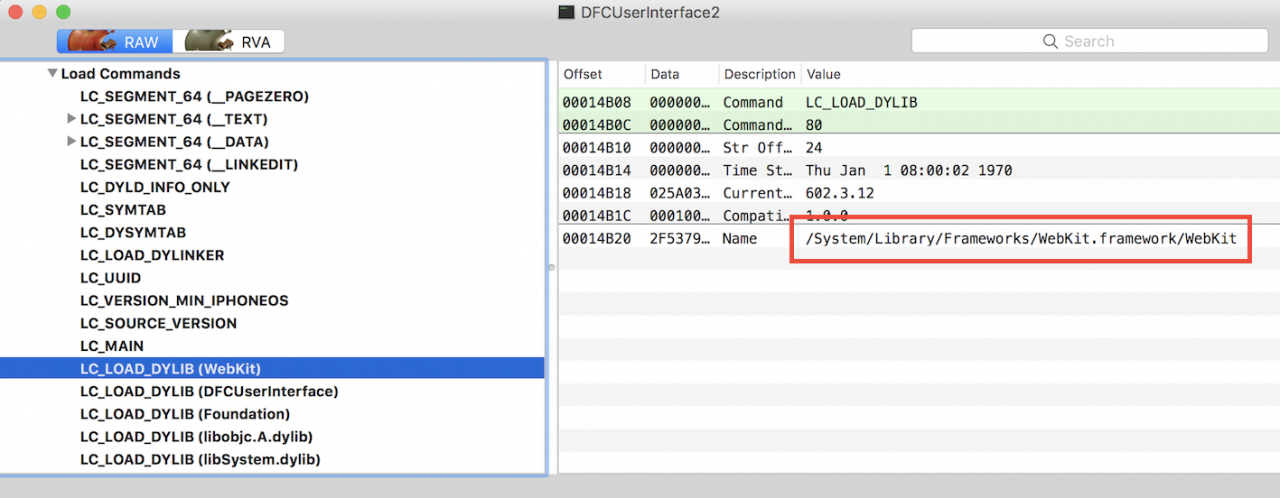
Task: Click offset 00014B0C cell
Action: (596, 125)
